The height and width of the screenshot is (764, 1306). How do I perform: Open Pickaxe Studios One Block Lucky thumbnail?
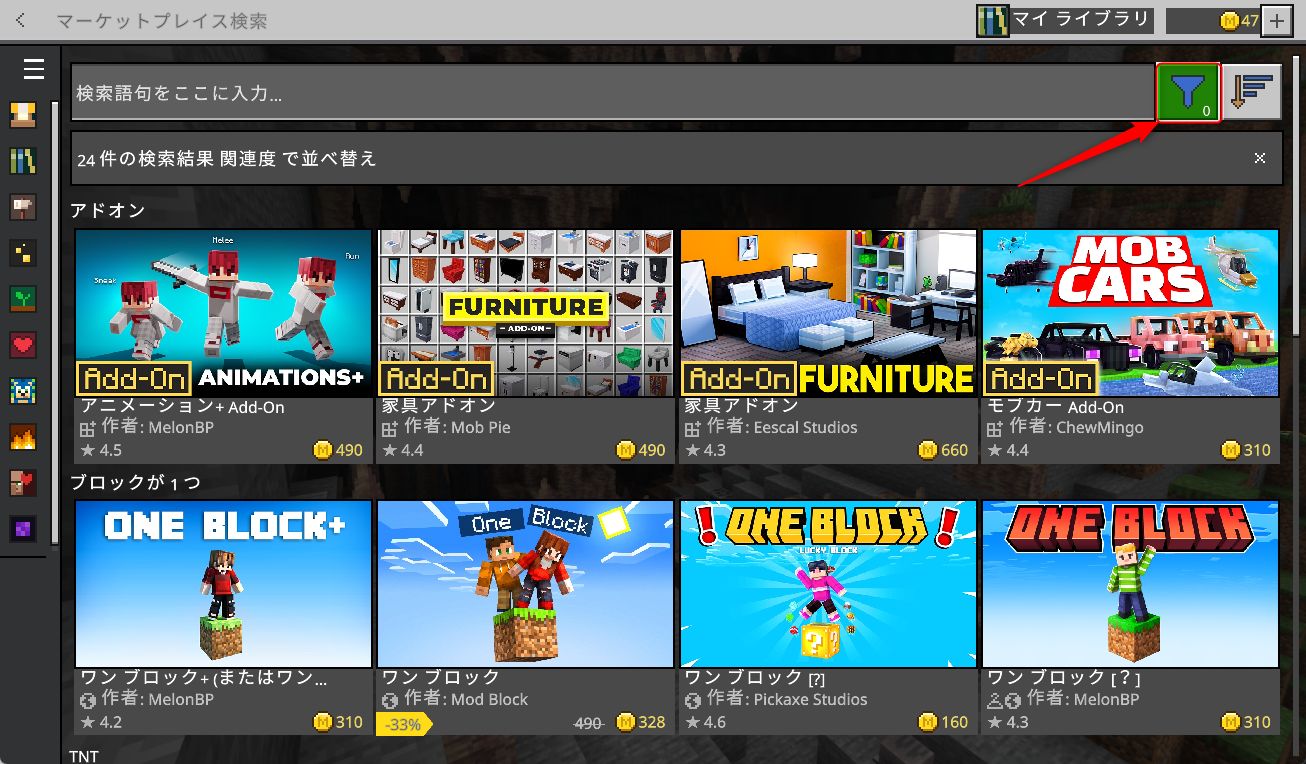coord(828,584)
